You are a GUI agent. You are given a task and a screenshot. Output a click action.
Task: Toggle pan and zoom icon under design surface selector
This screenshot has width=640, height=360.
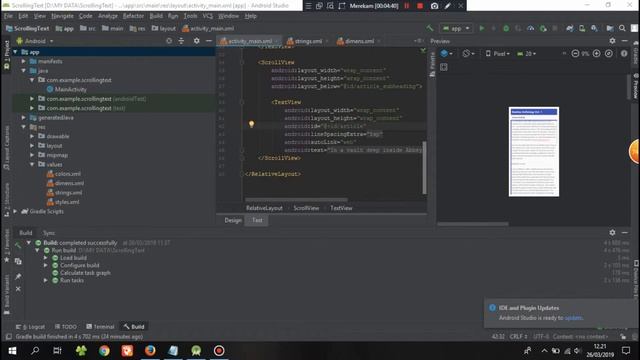tap(444, 67)
